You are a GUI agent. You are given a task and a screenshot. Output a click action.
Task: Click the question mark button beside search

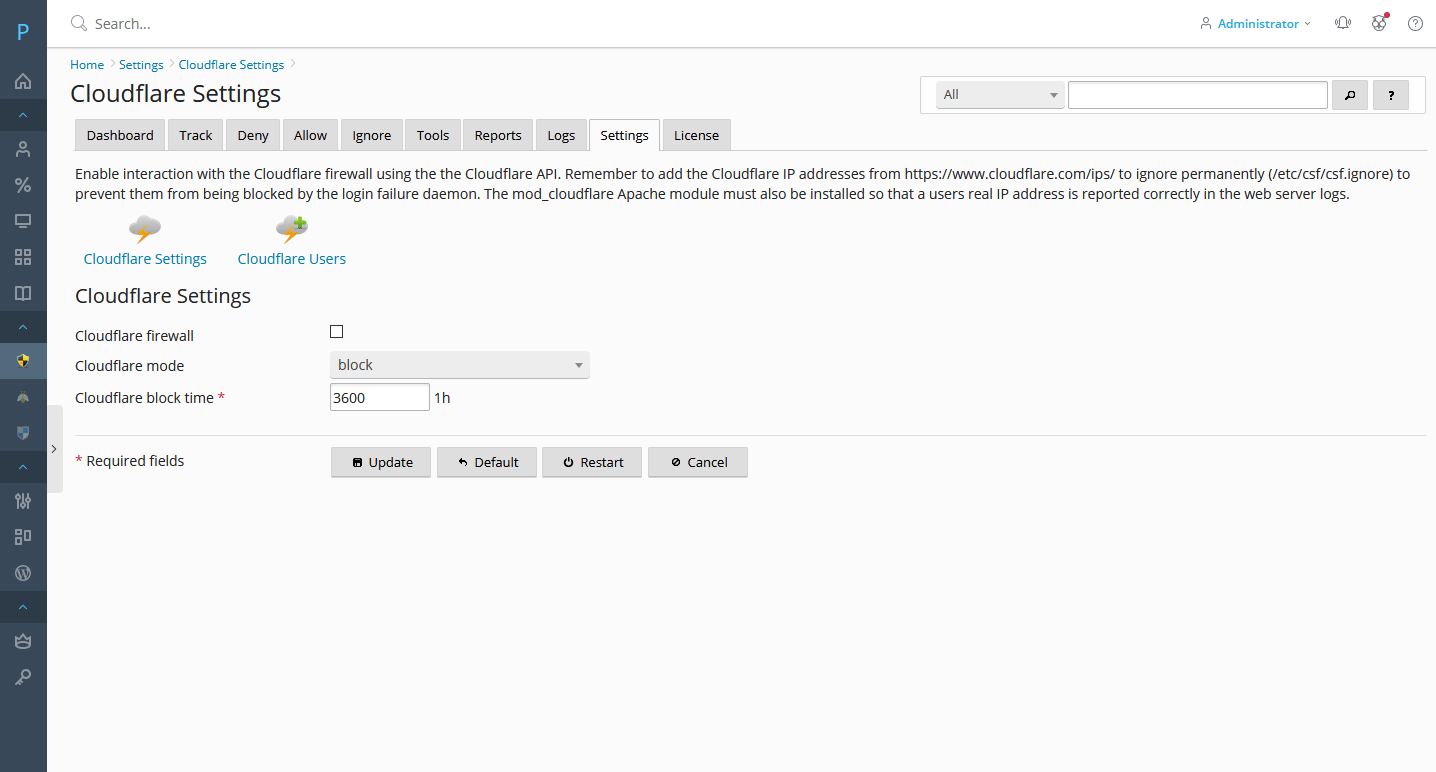(x=1391, y=95)
